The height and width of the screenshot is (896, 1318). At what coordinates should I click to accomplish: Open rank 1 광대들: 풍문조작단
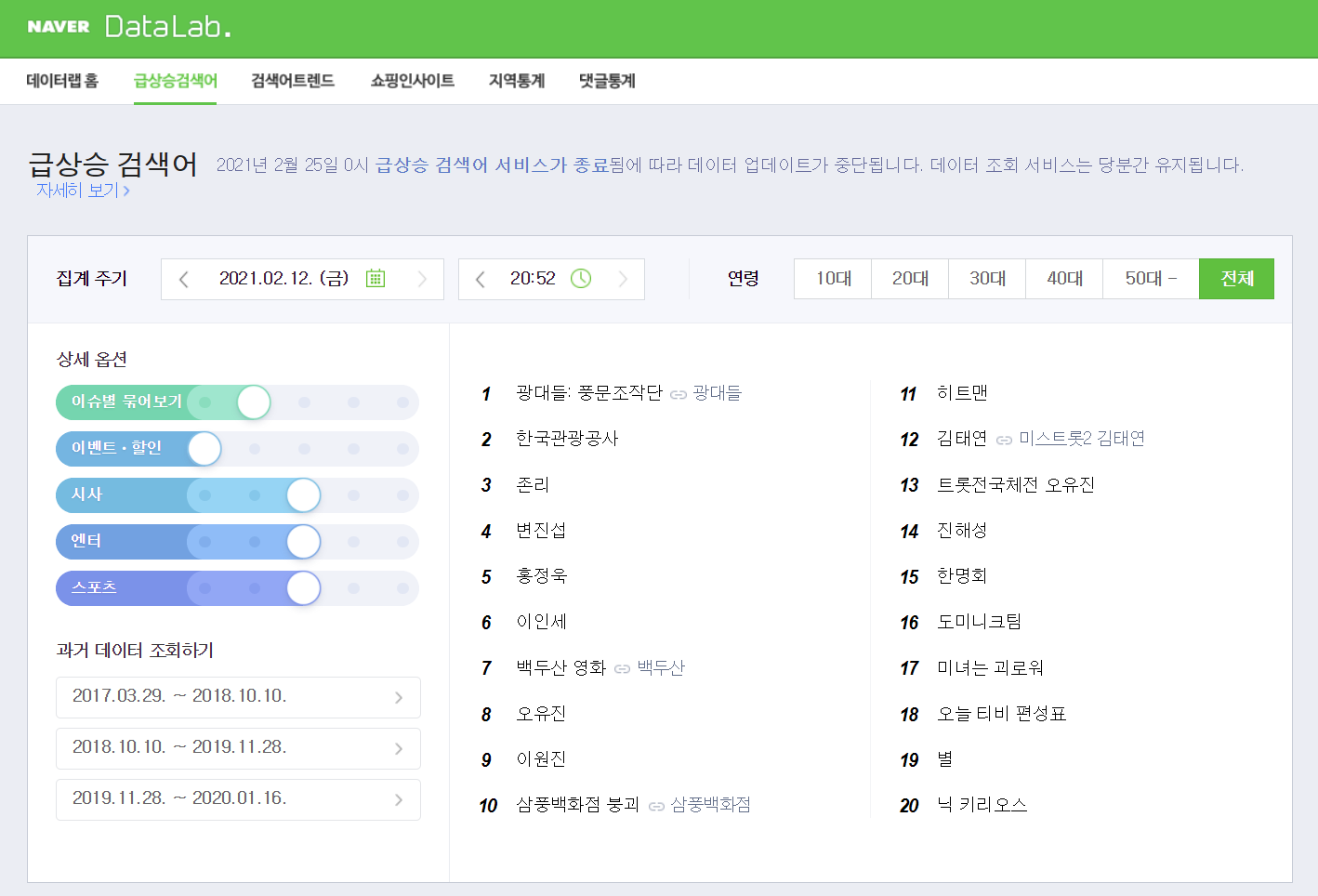tap(589, 393)
